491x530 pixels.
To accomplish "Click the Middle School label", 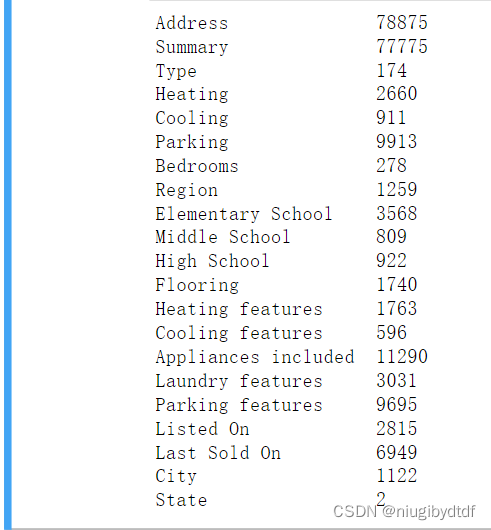I will coord(223,237).
